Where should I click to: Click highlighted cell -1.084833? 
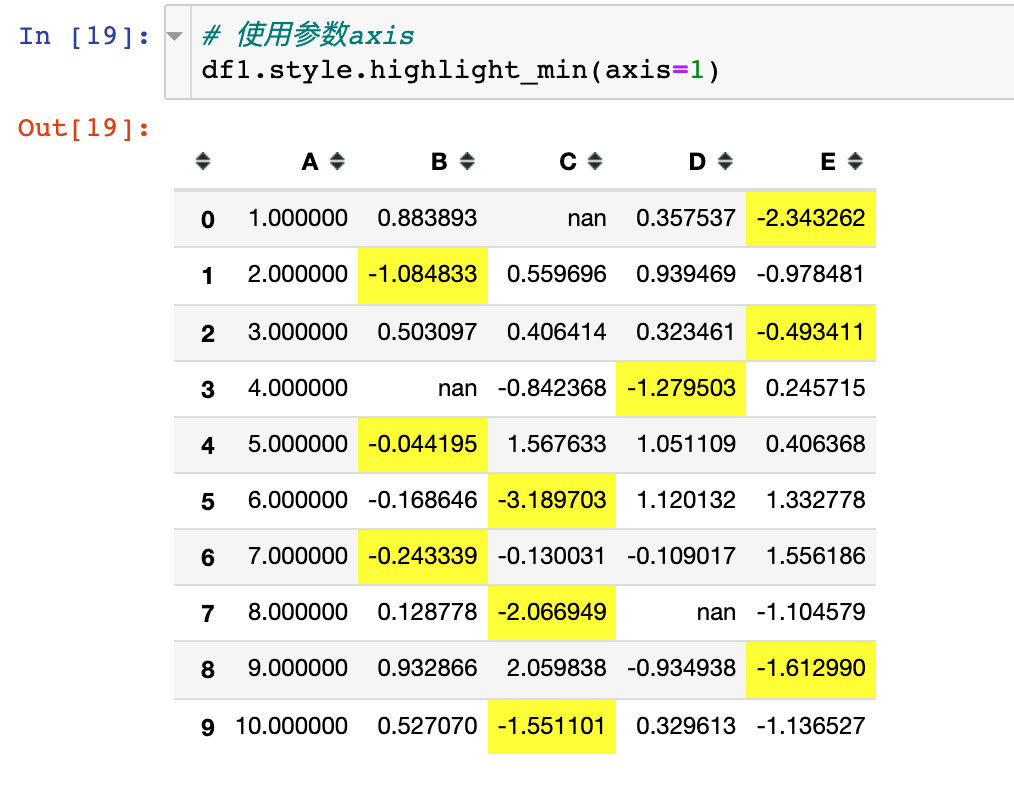coord(423,275)
